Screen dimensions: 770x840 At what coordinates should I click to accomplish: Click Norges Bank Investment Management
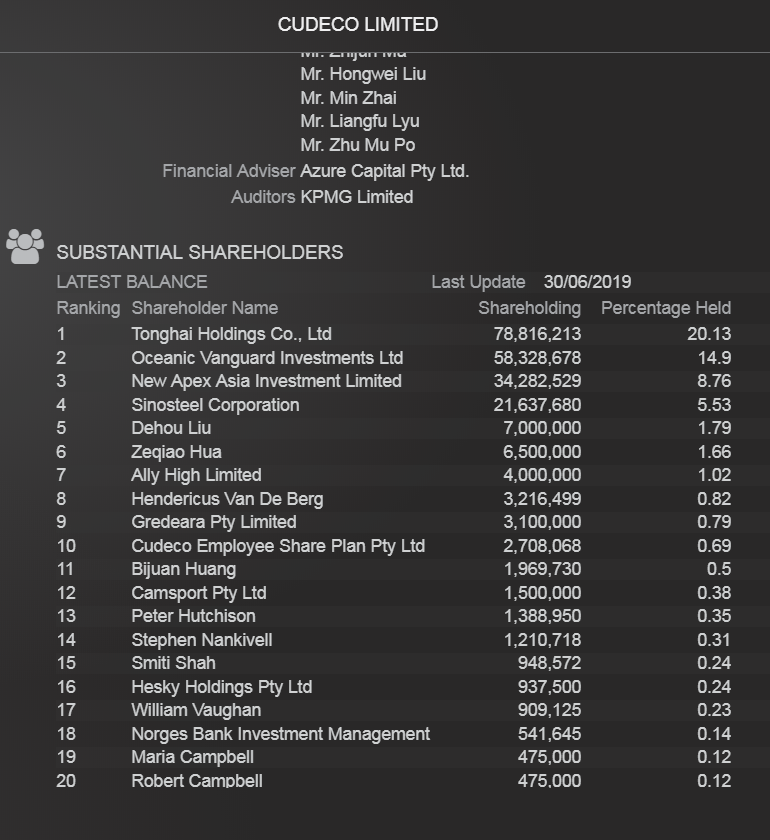tap(280, 734)
